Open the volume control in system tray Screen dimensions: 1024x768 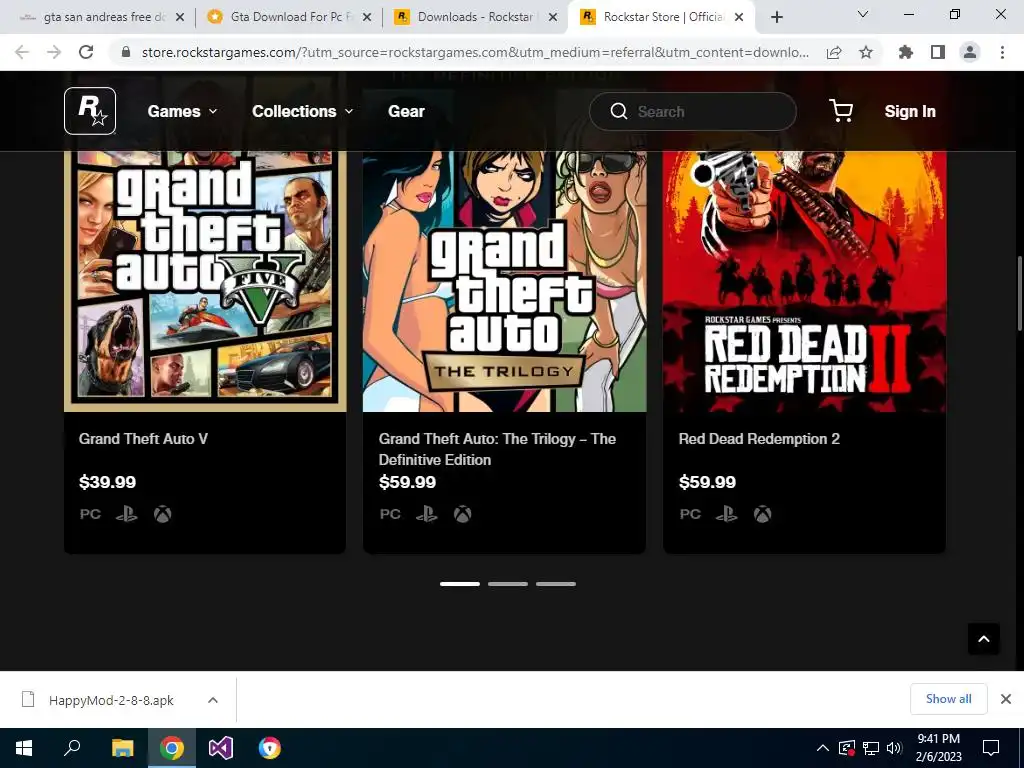(x=894, y=748)
